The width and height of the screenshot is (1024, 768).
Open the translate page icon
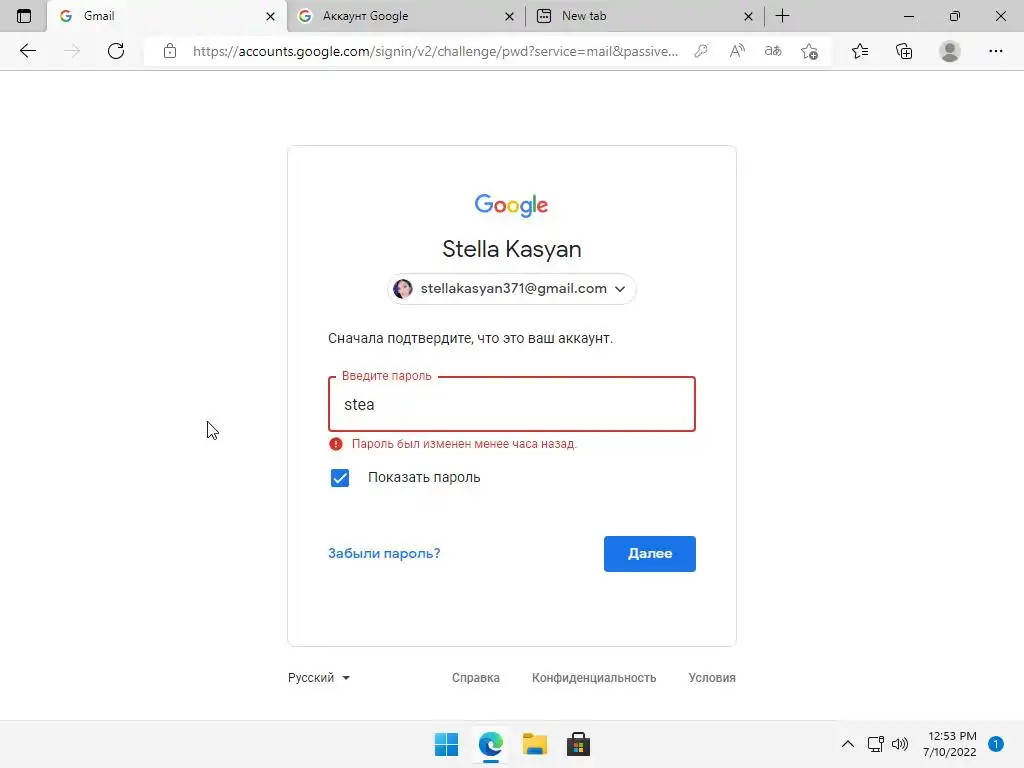pyautogui.click(x=773, y=51)
